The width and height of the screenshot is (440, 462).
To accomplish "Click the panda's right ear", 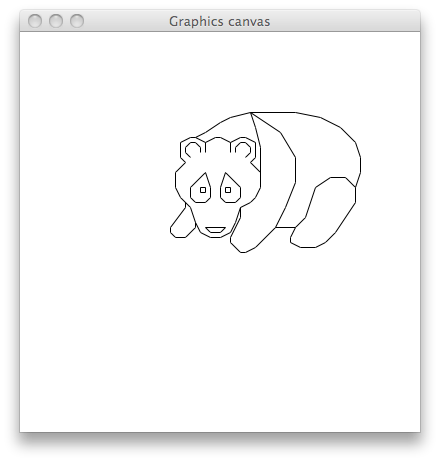I will [243, 149].
